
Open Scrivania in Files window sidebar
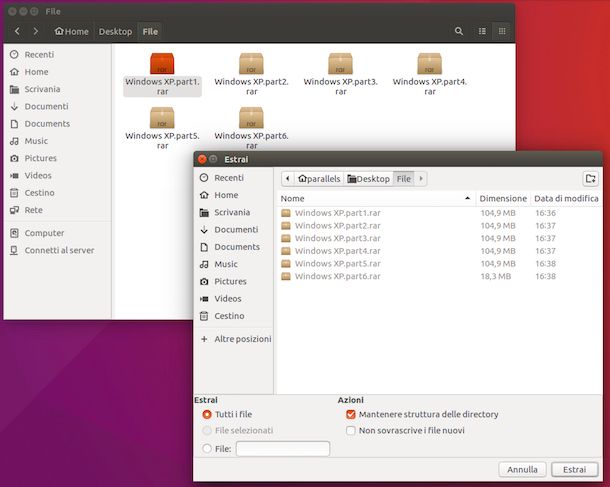pos(58,89)
